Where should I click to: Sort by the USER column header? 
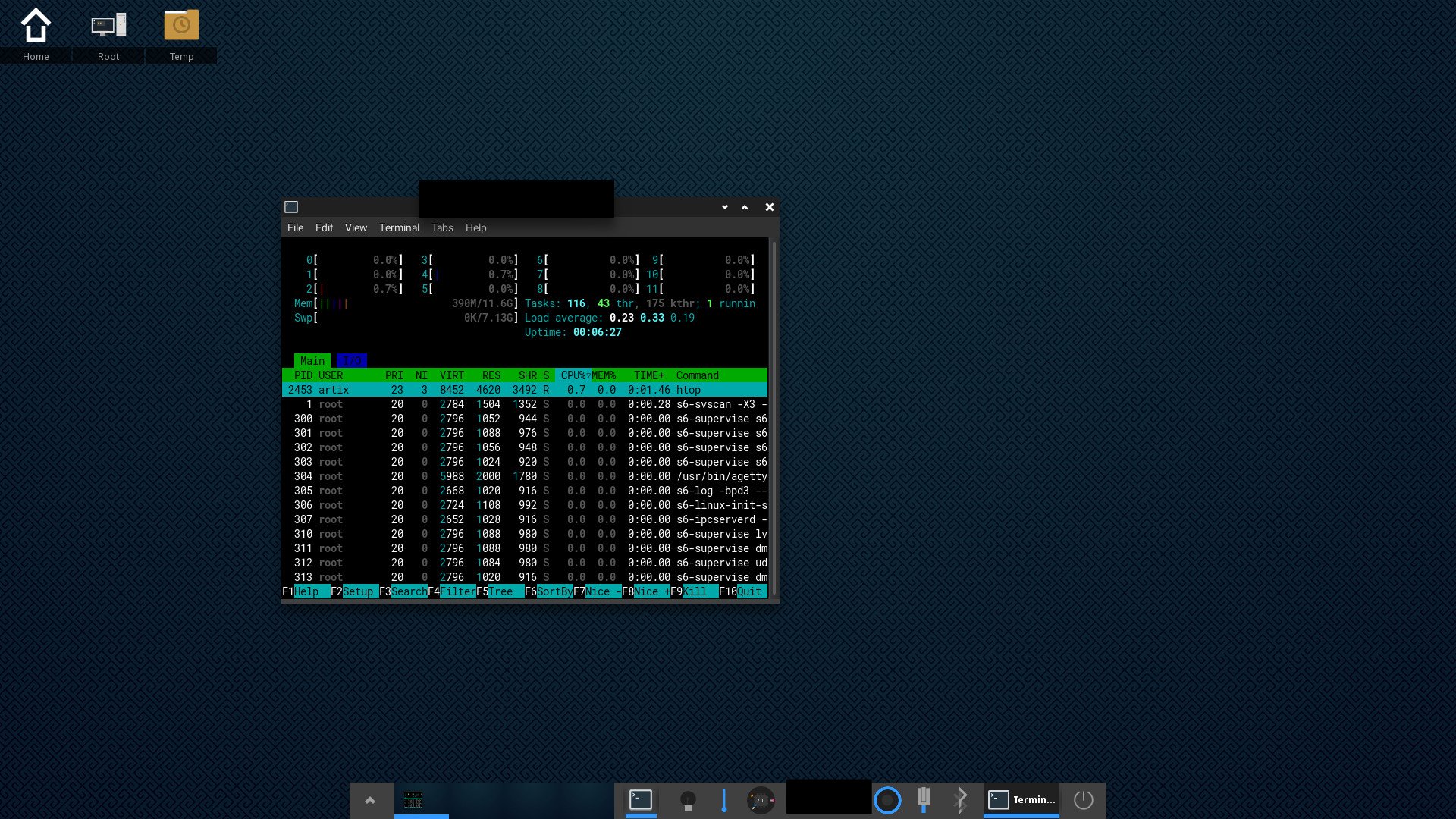(x=331, y=375)
